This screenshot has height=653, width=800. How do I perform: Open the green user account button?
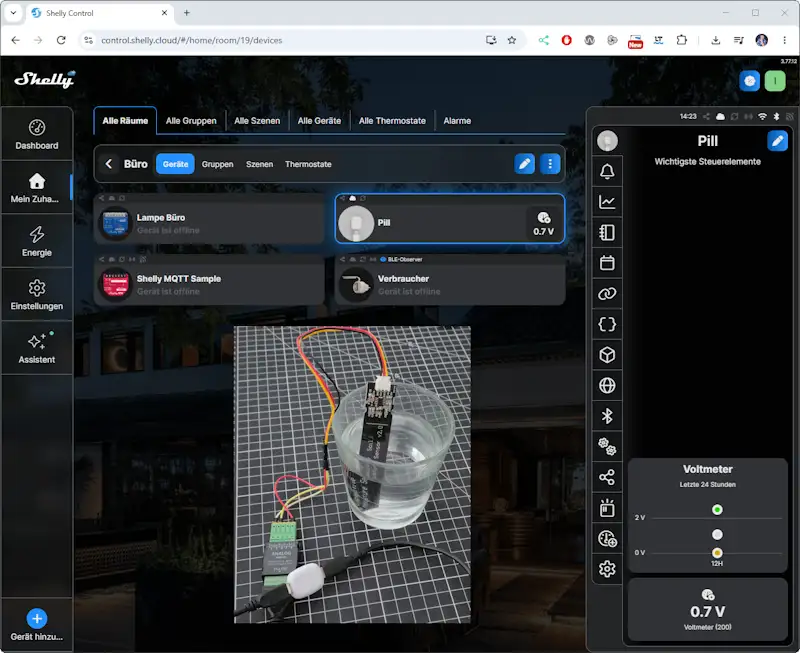tap(775, 81)
